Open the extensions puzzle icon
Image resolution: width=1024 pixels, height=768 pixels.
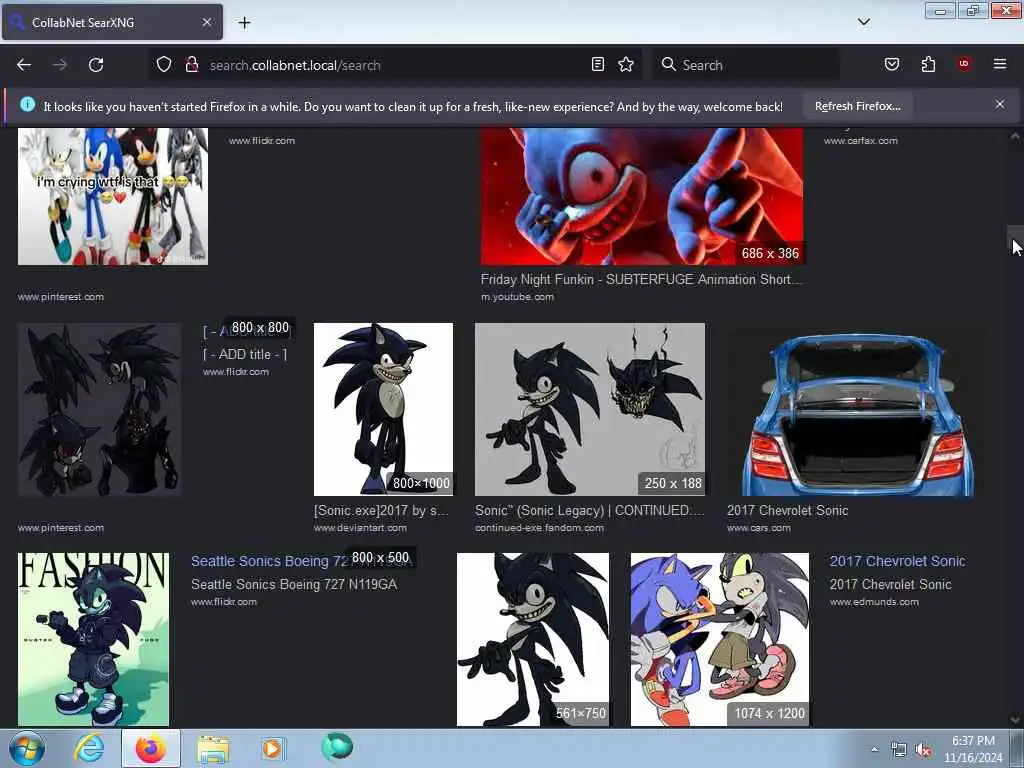pyautogui.click(x=928, y=64)
